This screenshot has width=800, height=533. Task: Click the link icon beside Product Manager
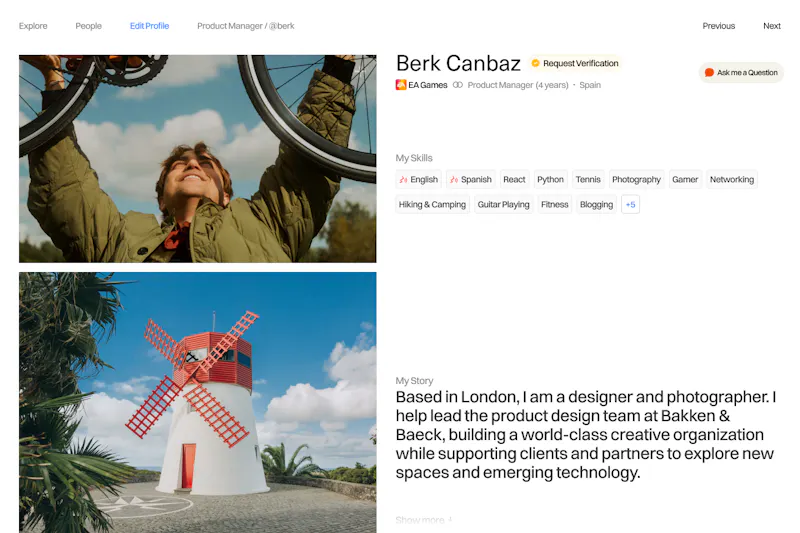click(x=458, y=85)
